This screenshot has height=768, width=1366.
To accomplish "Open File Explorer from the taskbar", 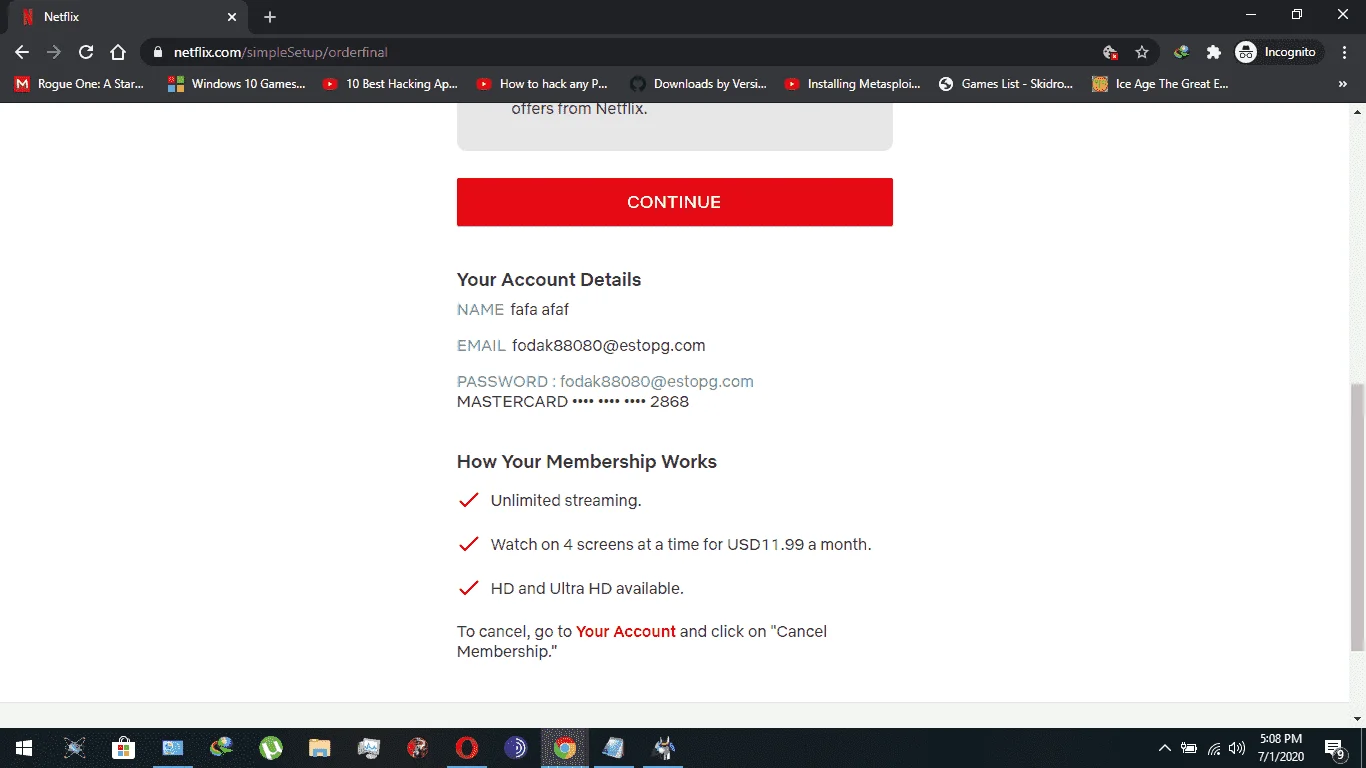I will (319, 748).
